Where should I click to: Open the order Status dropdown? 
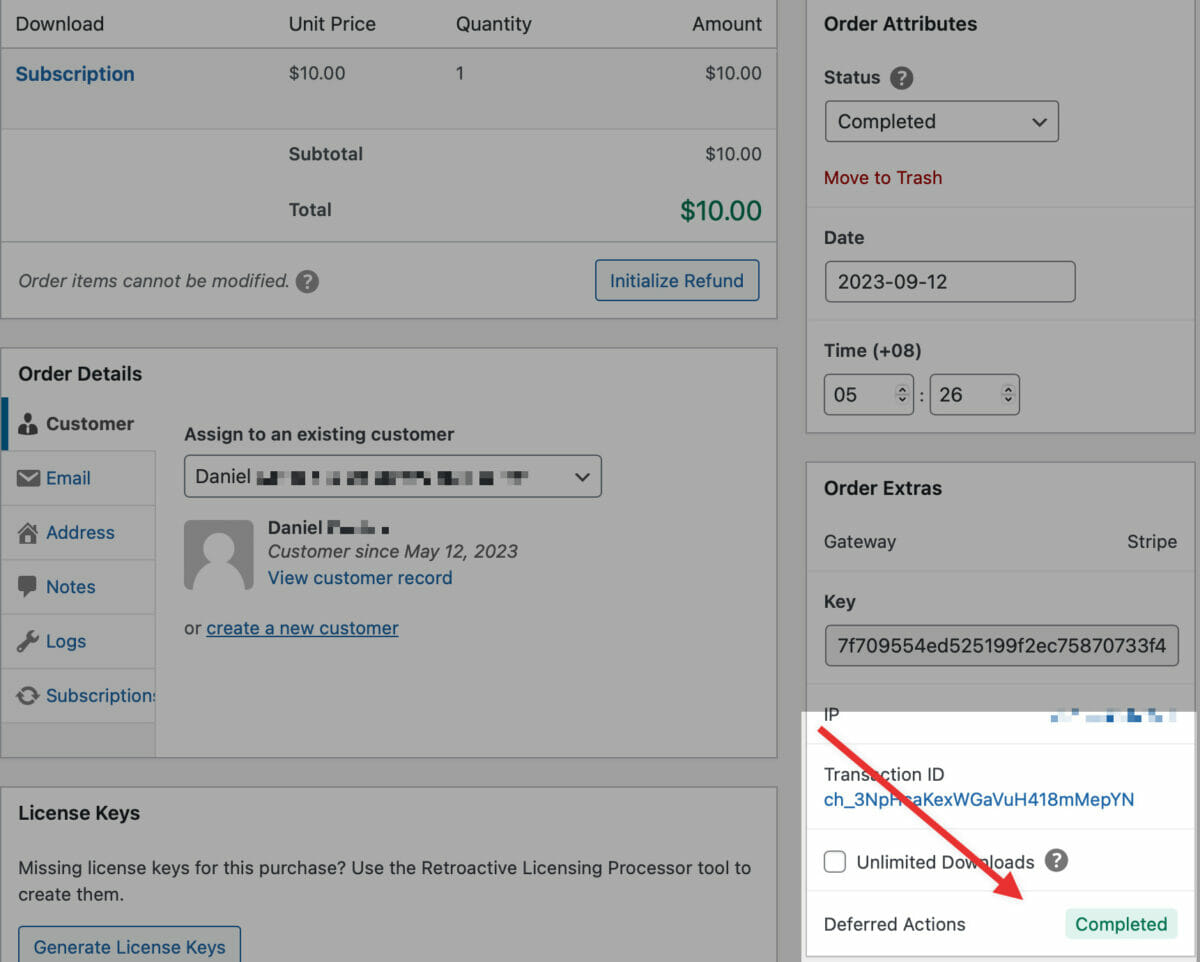[x=941, y=122]
